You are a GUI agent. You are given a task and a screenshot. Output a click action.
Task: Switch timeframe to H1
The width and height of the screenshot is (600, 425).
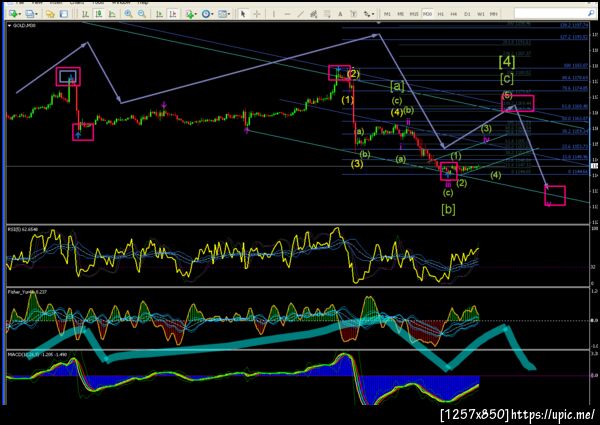tap(440, 14)
